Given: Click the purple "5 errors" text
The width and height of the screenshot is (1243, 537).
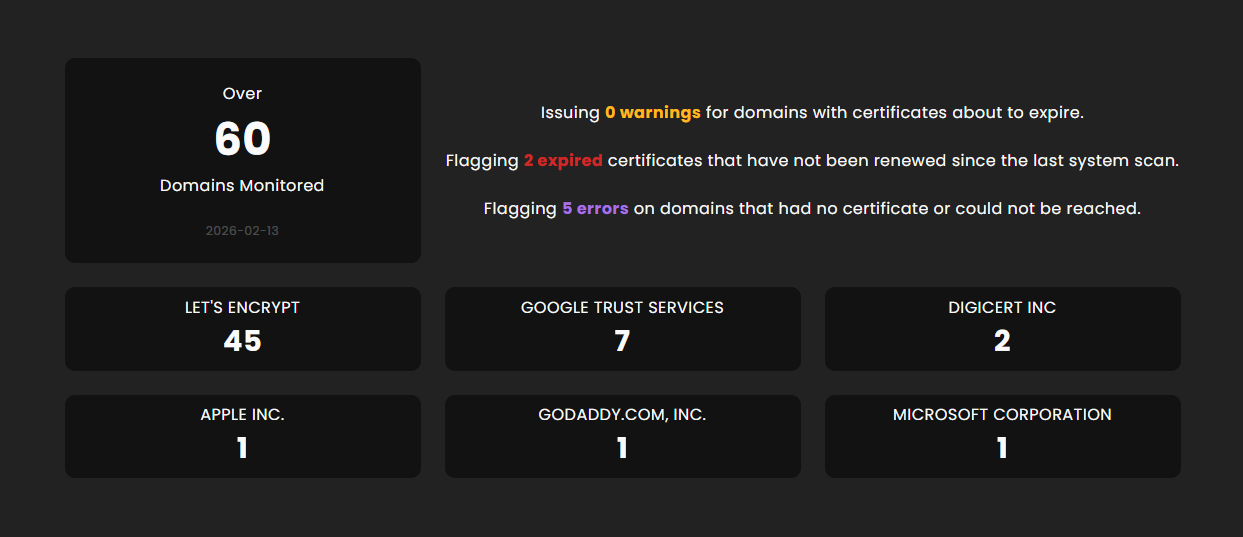Looking at the screenshot, I should pos(595,209).
